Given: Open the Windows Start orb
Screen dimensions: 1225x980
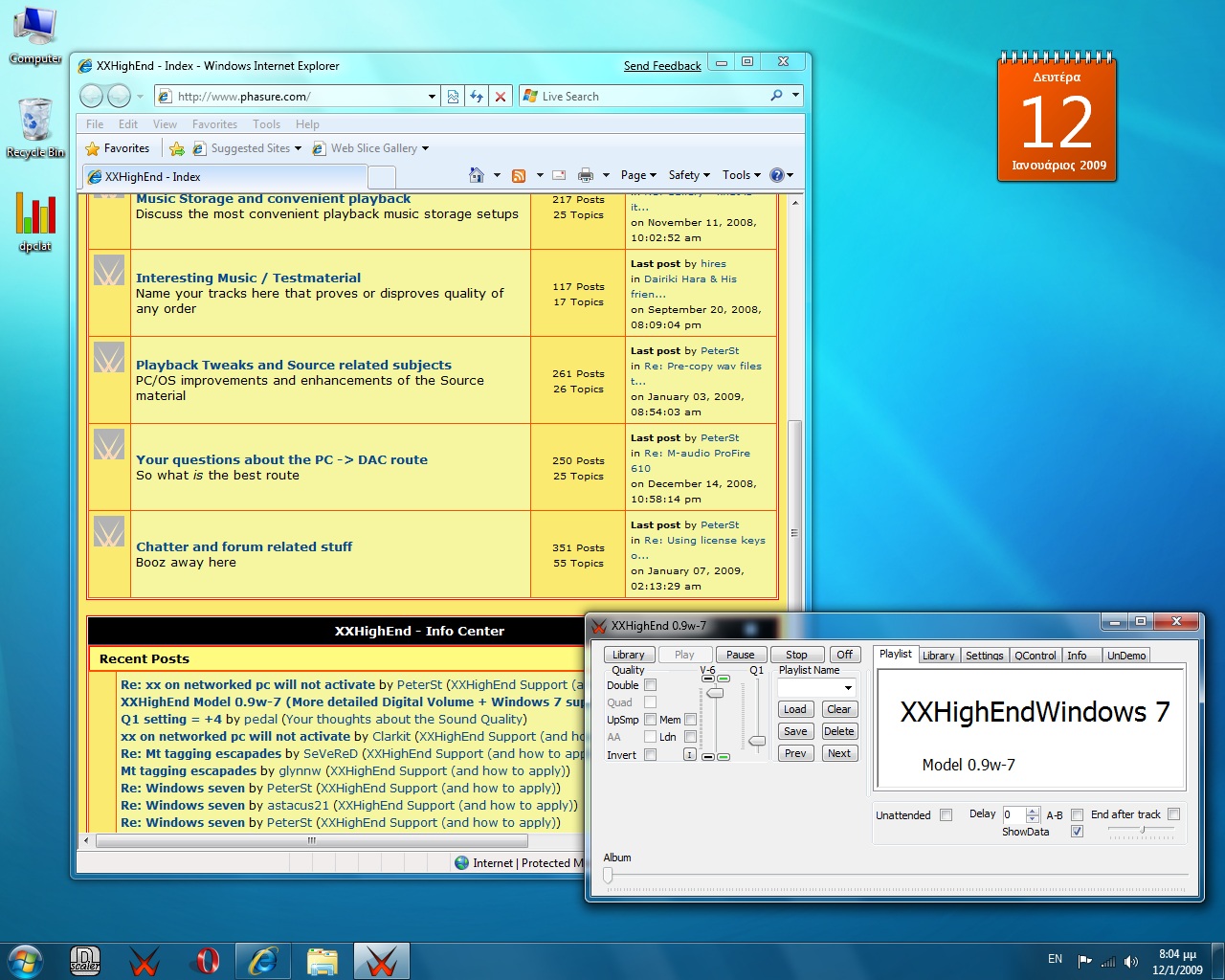Looking at the screenshot, I should pos(26,961).
